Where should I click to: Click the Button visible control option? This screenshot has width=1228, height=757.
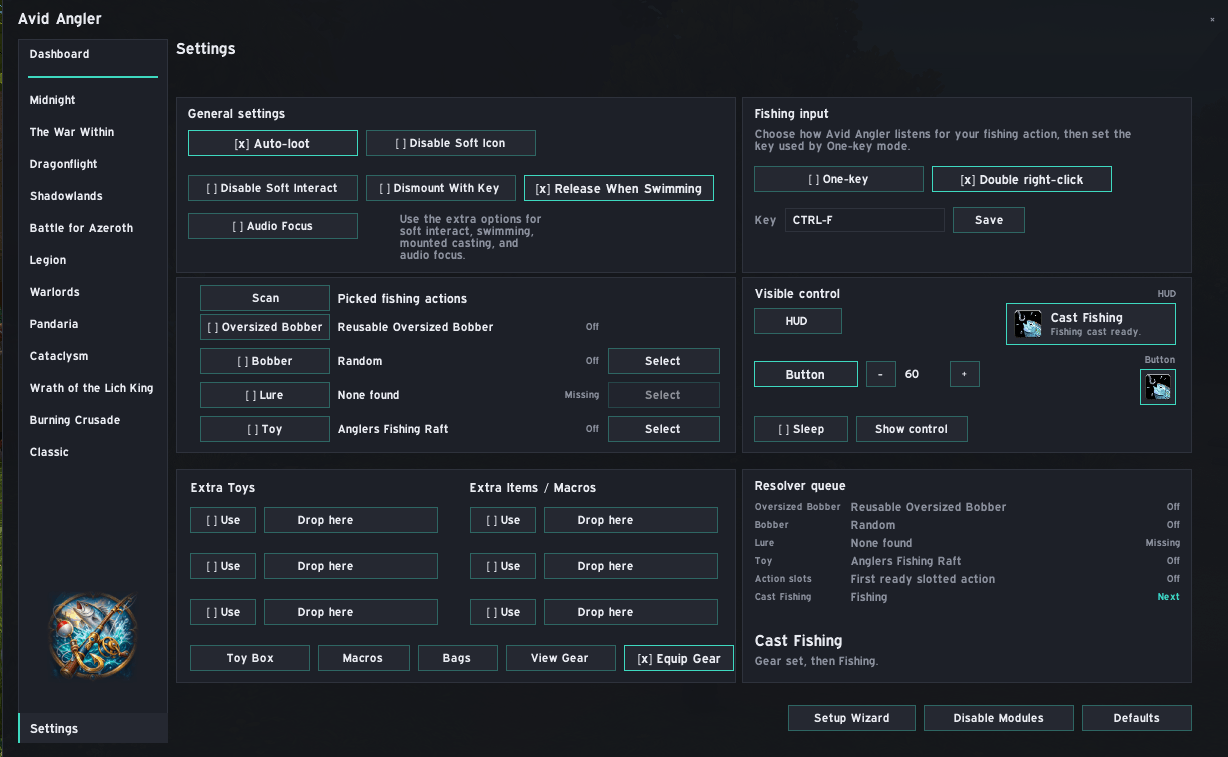click(805, 374)
